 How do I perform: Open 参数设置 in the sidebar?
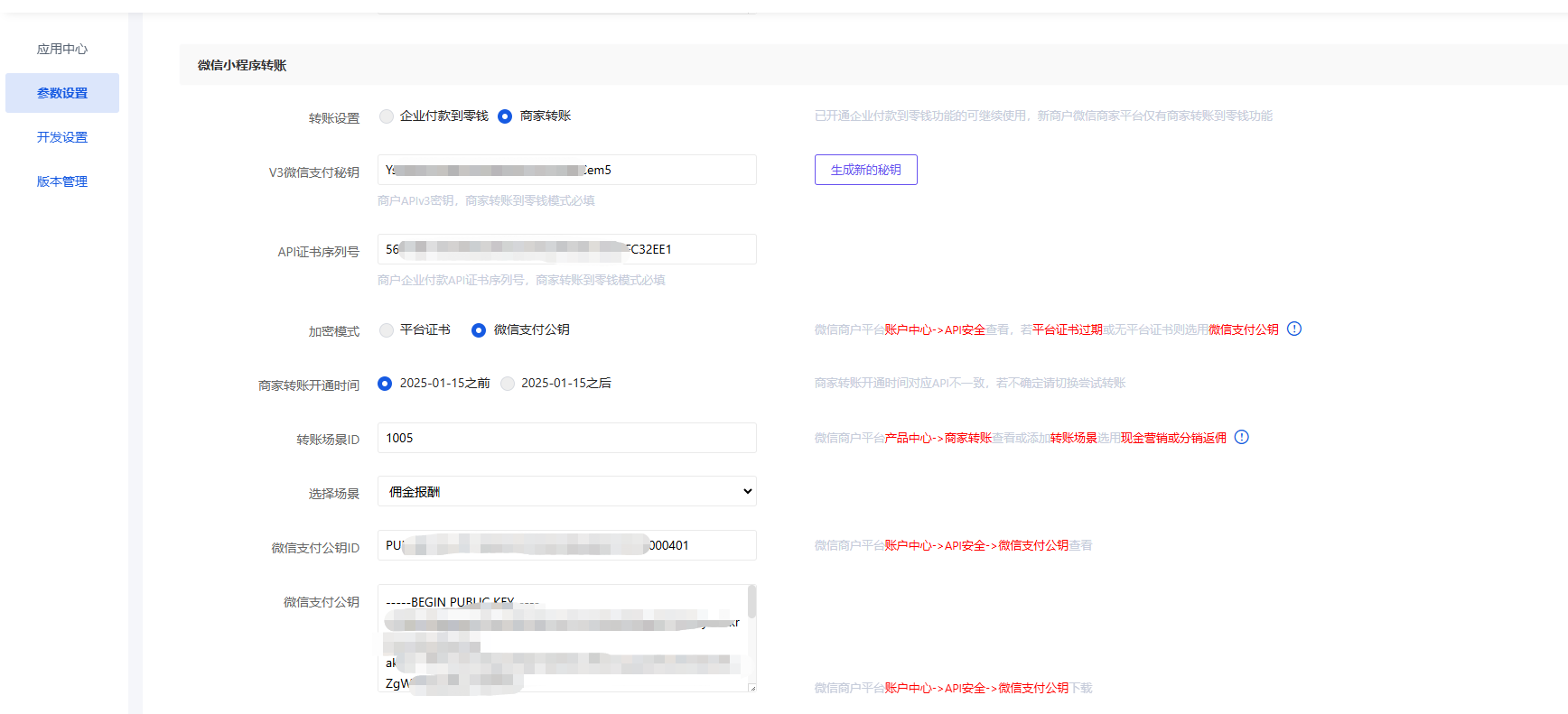click(x=62, y=93)
